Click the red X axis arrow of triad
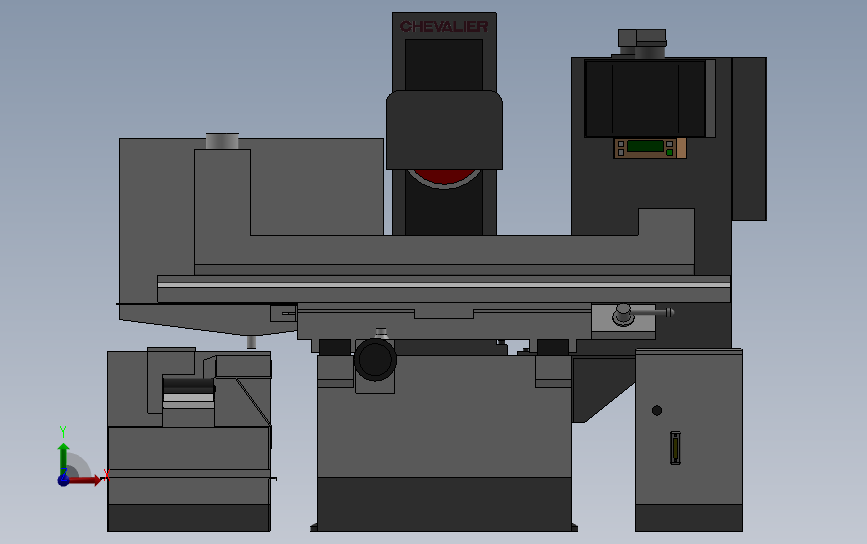Viewport: 867px width, 544px height. (x=85, y=480)
